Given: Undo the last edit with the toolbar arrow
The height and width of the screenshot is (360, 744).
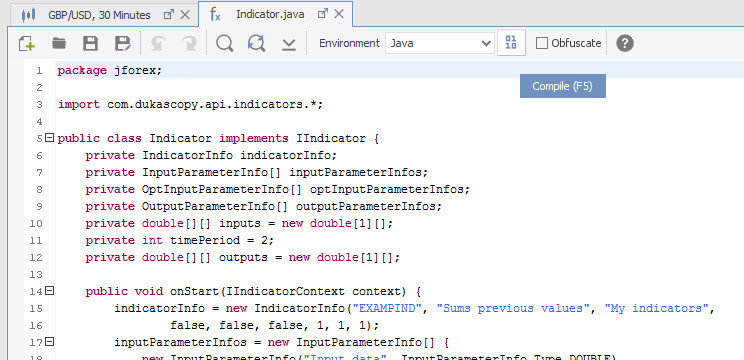Looking at the screenshot, I should 158,43.
